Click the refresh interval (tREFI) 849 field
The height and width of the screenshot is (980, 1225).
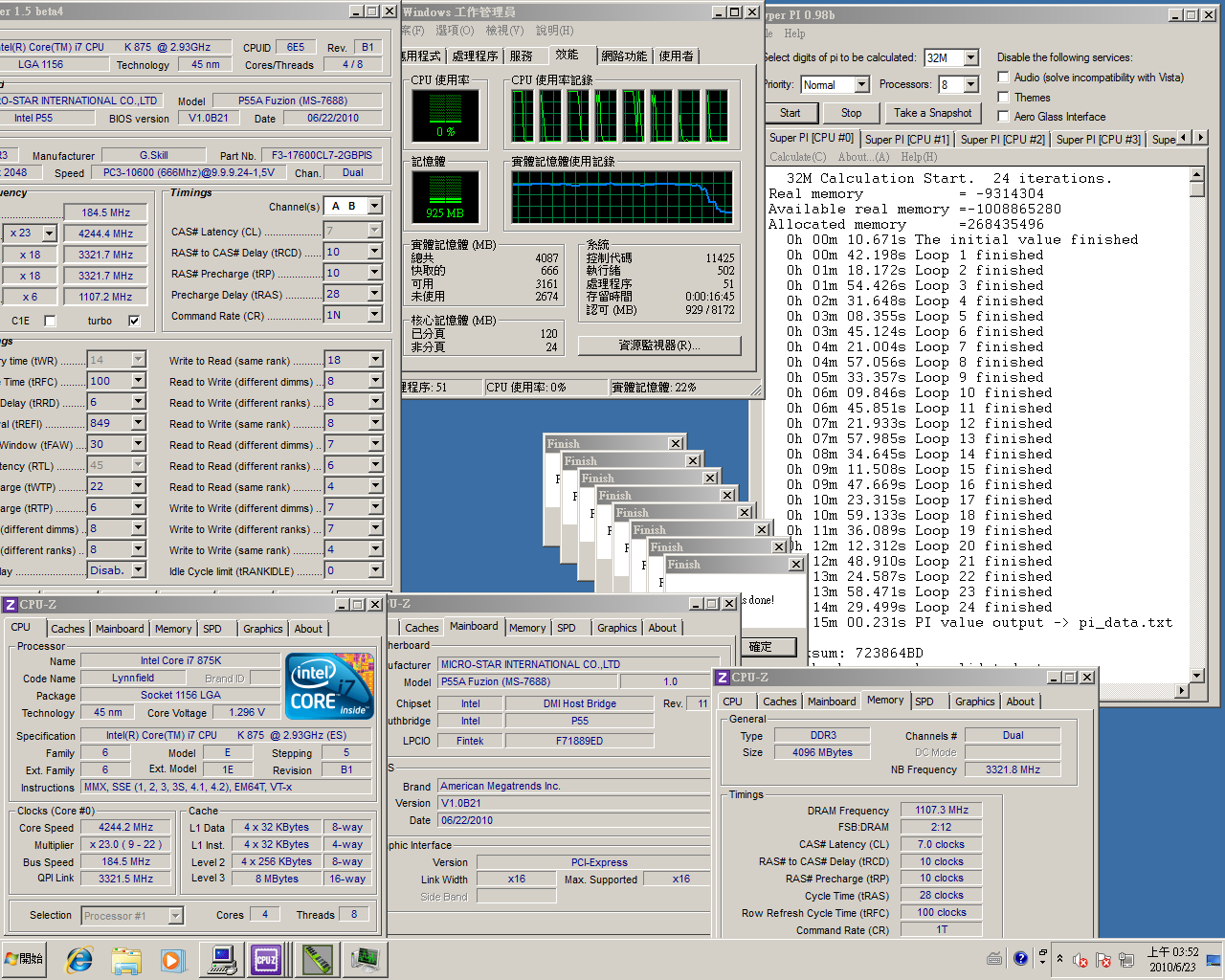(x=116, y=423)
